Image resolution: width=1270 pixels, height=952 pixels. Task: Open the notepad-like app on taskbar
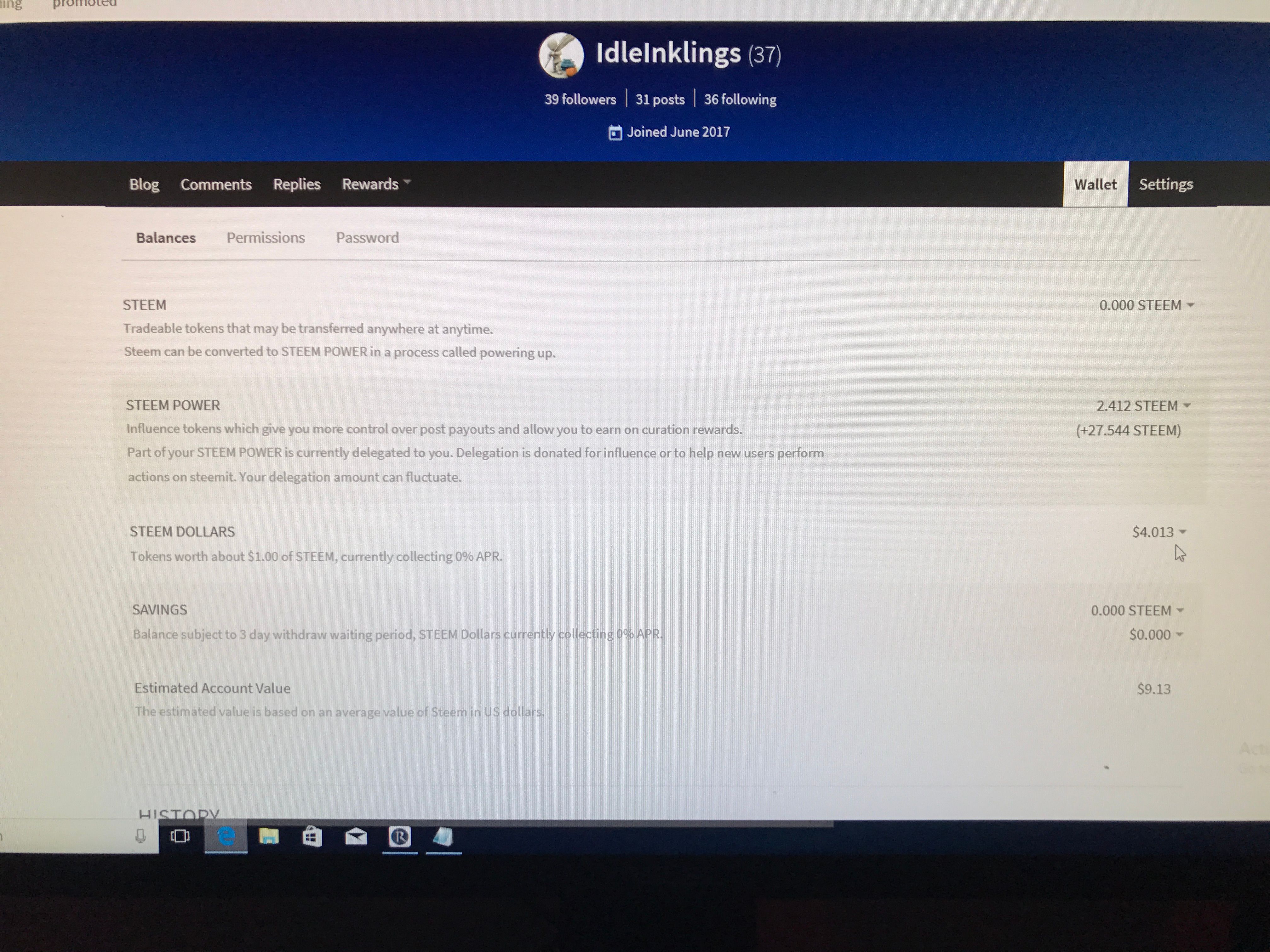point(443,837)
